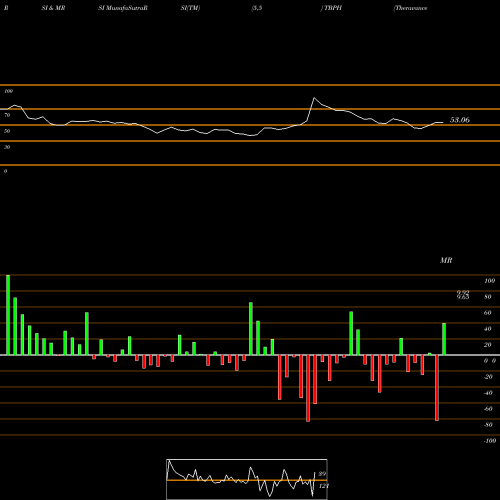Click the value 121 in mini chart

click(x=324, y=486)
